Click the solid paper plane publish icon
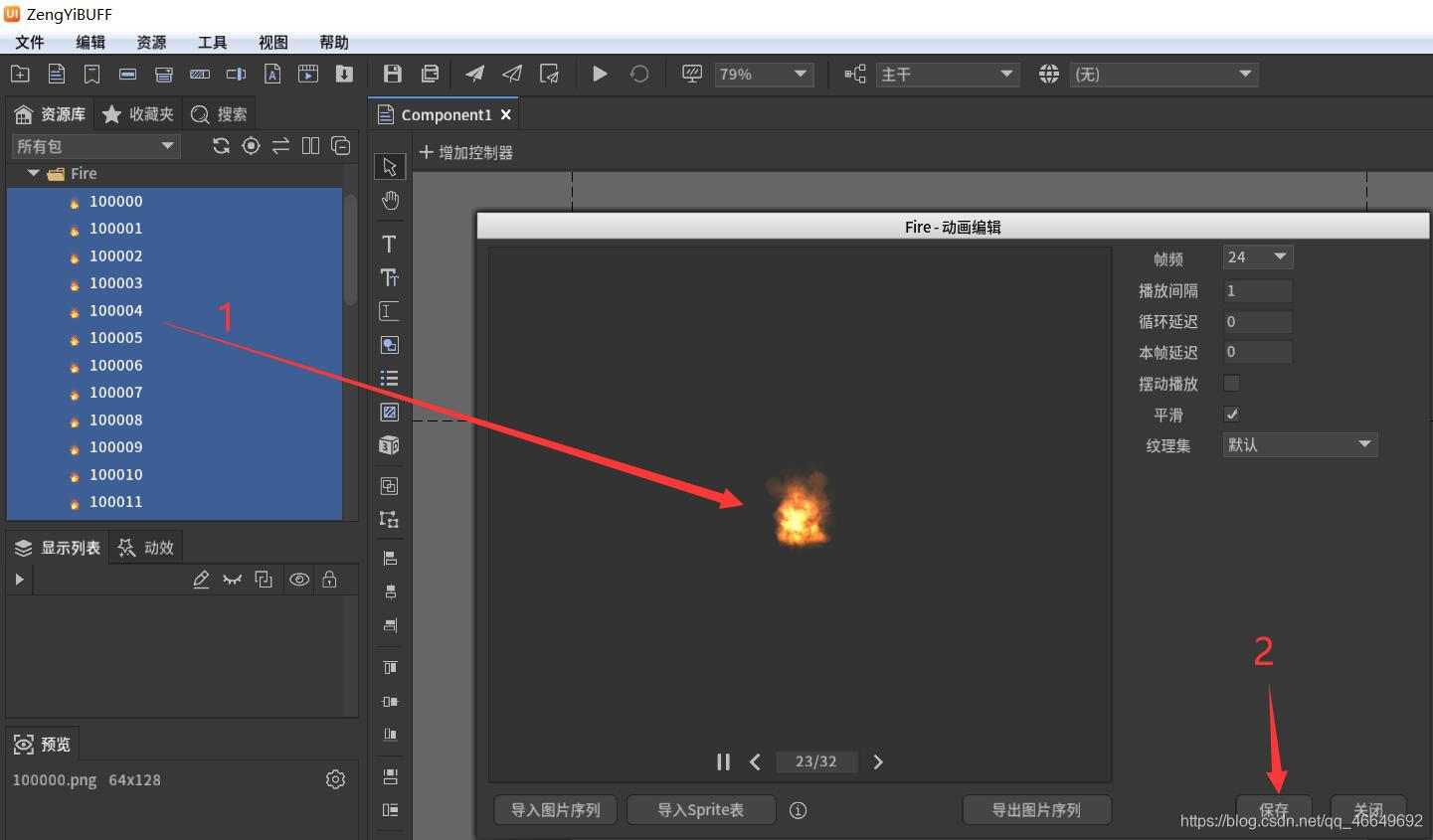 (x=475, y=75)
